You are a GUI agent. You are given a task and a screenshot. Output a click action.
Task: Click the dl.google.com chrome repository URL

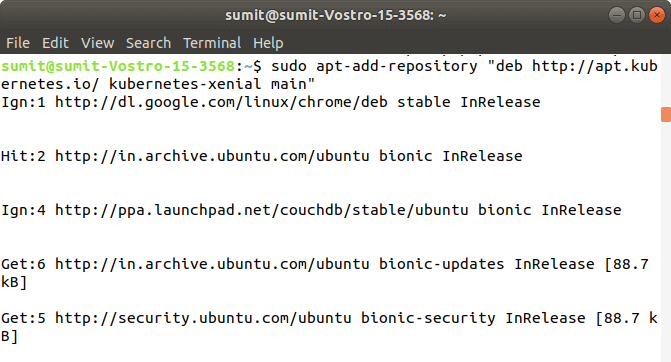coord(221,102)
